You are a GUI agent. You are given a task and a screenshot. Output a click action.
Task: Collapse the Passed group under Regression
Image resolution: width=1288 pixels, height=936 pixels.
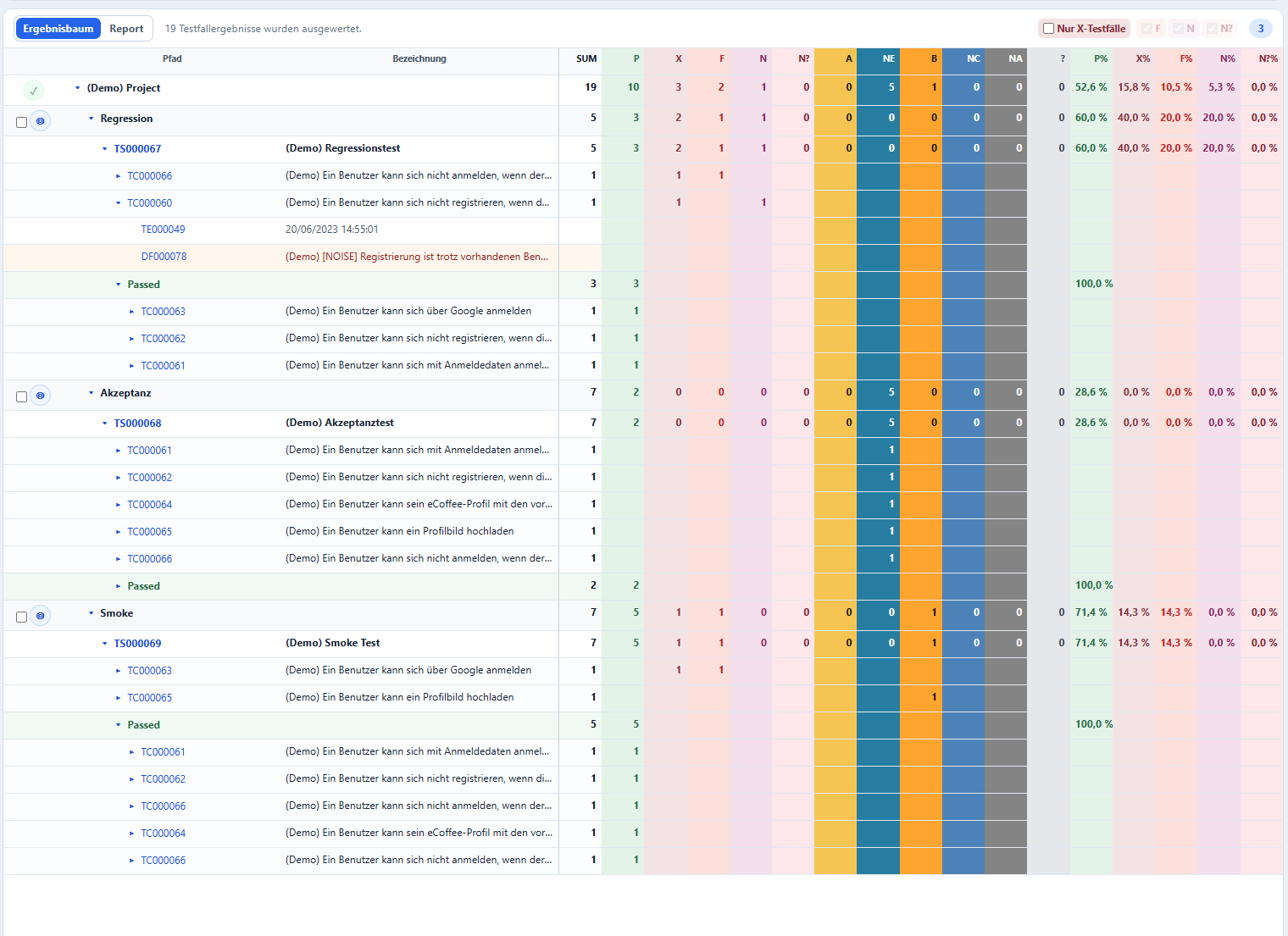click(x=118, y=285)
